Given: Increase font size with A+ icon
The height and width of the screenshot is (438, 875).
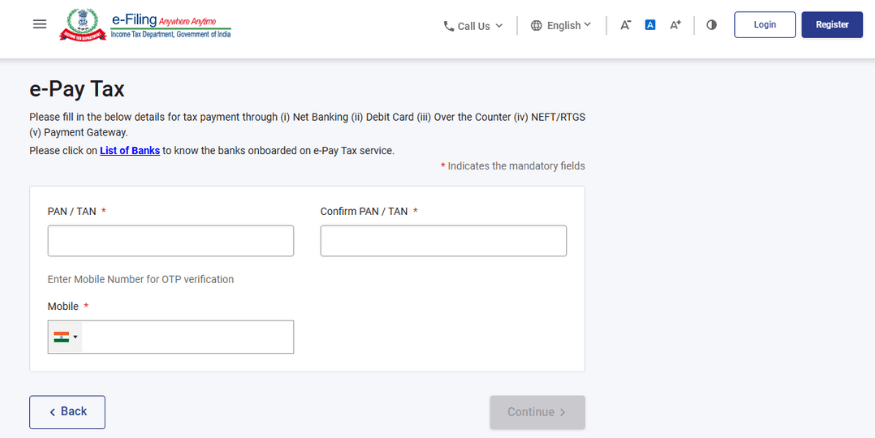Looking at the screenshot, I should (675, 25).
